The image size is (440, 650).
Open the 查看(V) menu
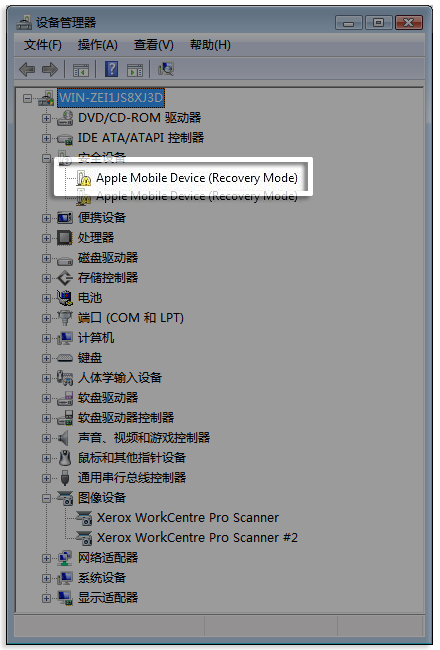(x=153, y=45)
